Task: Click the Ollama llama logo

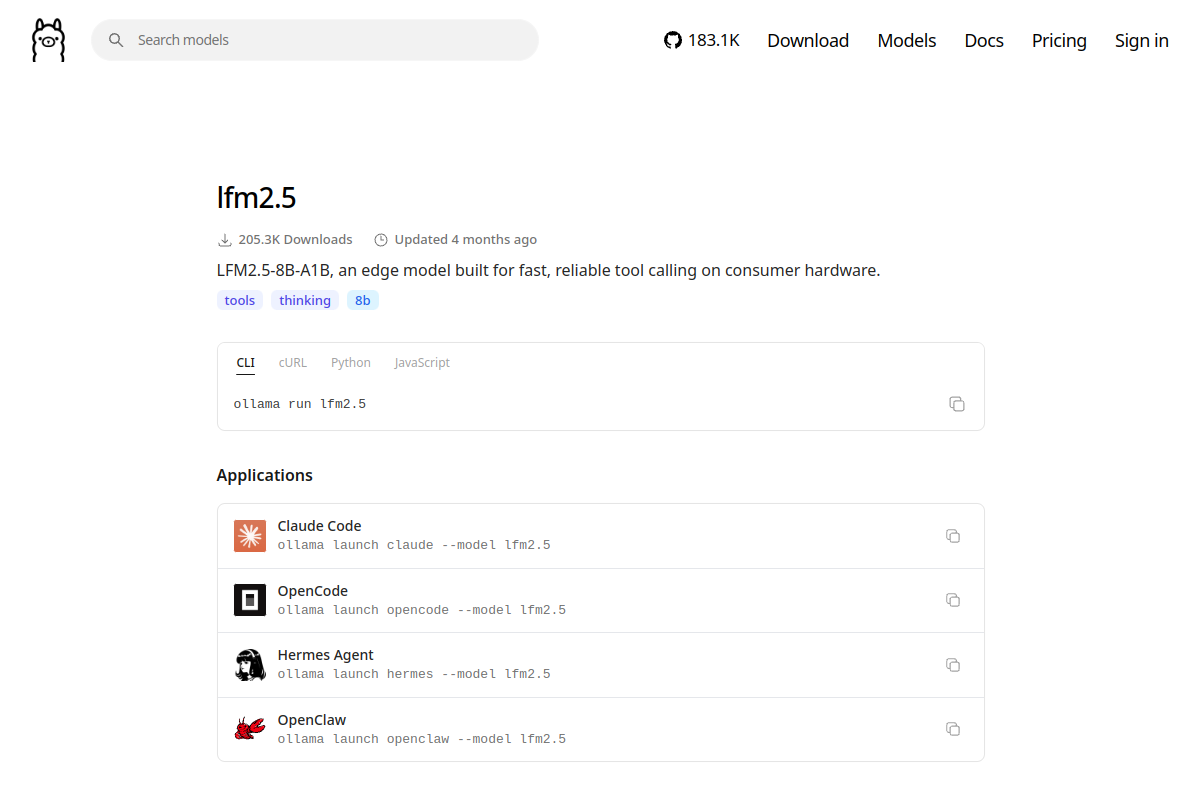Action: [x=48, y=40]
